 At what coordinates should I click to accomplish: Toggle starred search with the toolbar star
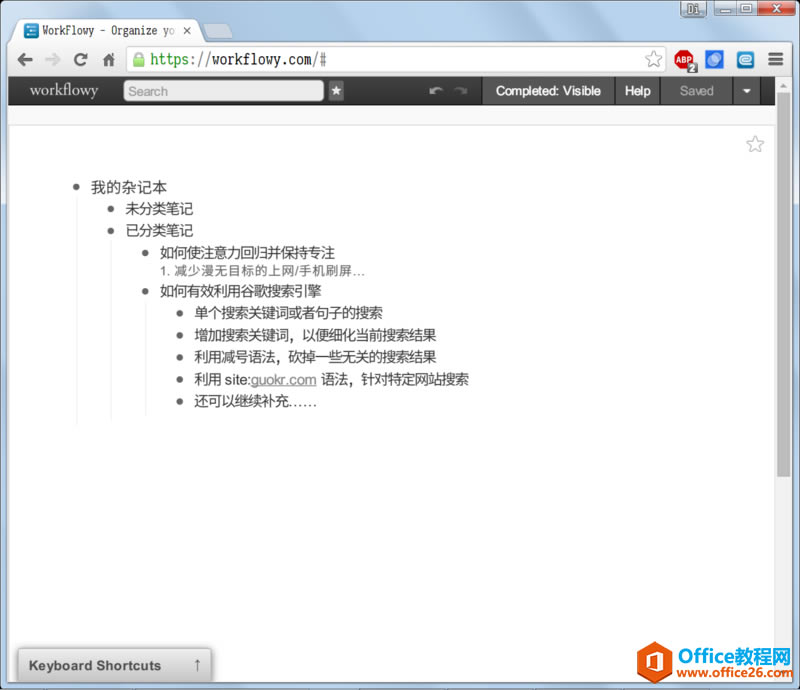pyautogui.click(x=336, y=91)
